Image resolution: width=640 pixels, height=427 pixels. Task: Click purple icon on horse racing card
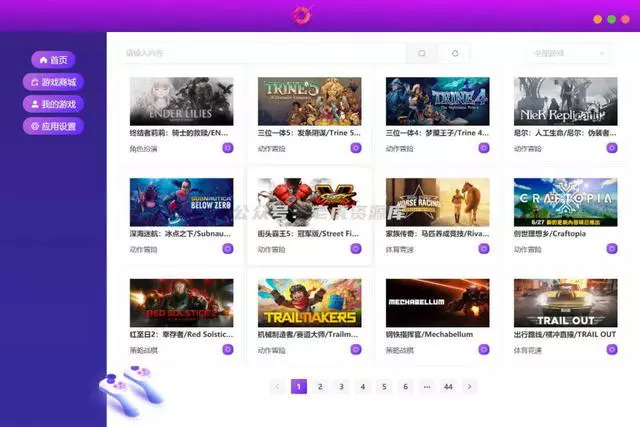484,249
